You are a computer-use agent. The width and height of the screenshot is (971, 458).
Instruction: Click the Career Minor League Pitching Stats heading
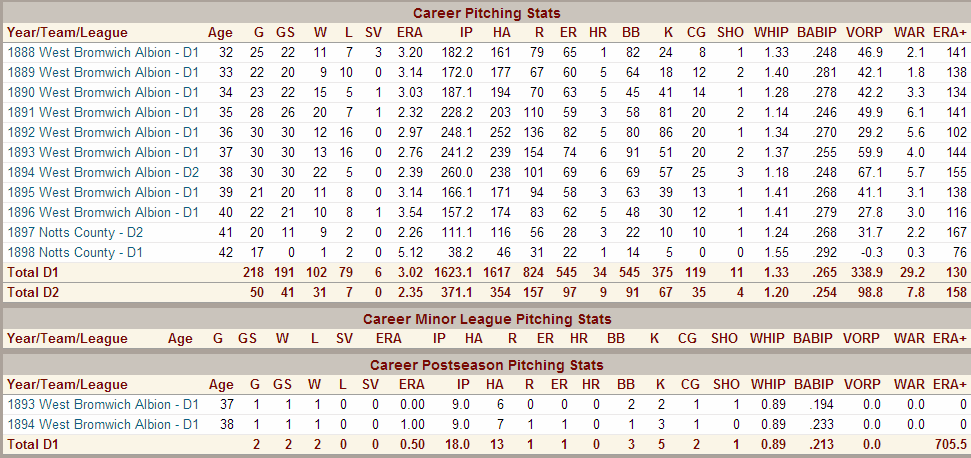click(x=486, y=319)
